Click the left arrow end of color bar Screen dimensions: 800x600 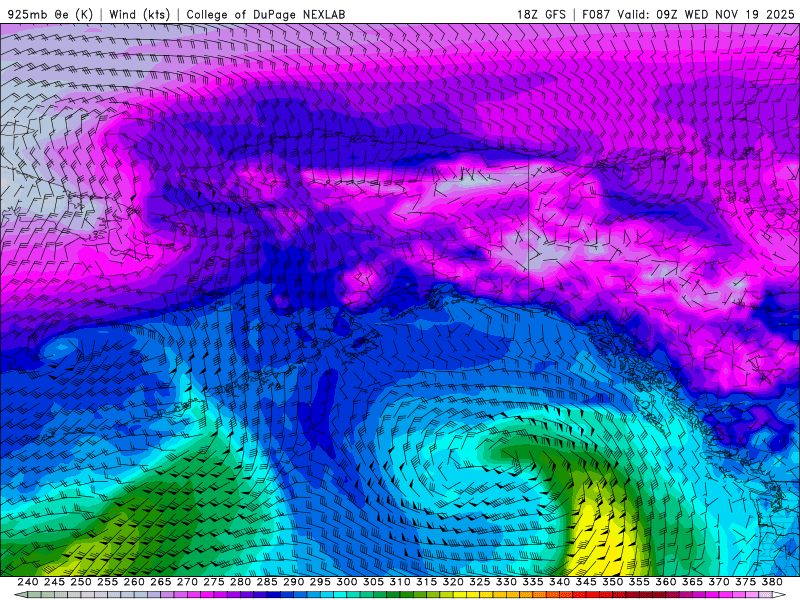pyautogui.click(x=20, y=595)
